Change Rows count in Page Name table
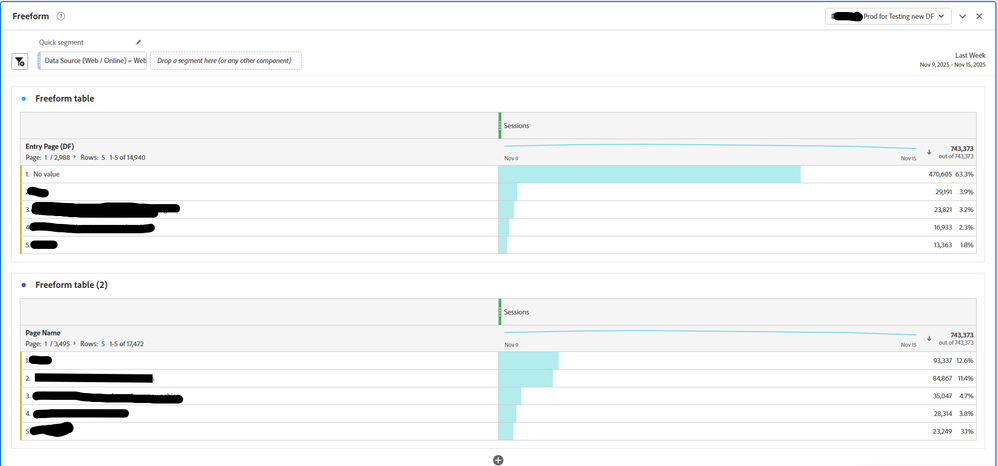 [103, 344]
